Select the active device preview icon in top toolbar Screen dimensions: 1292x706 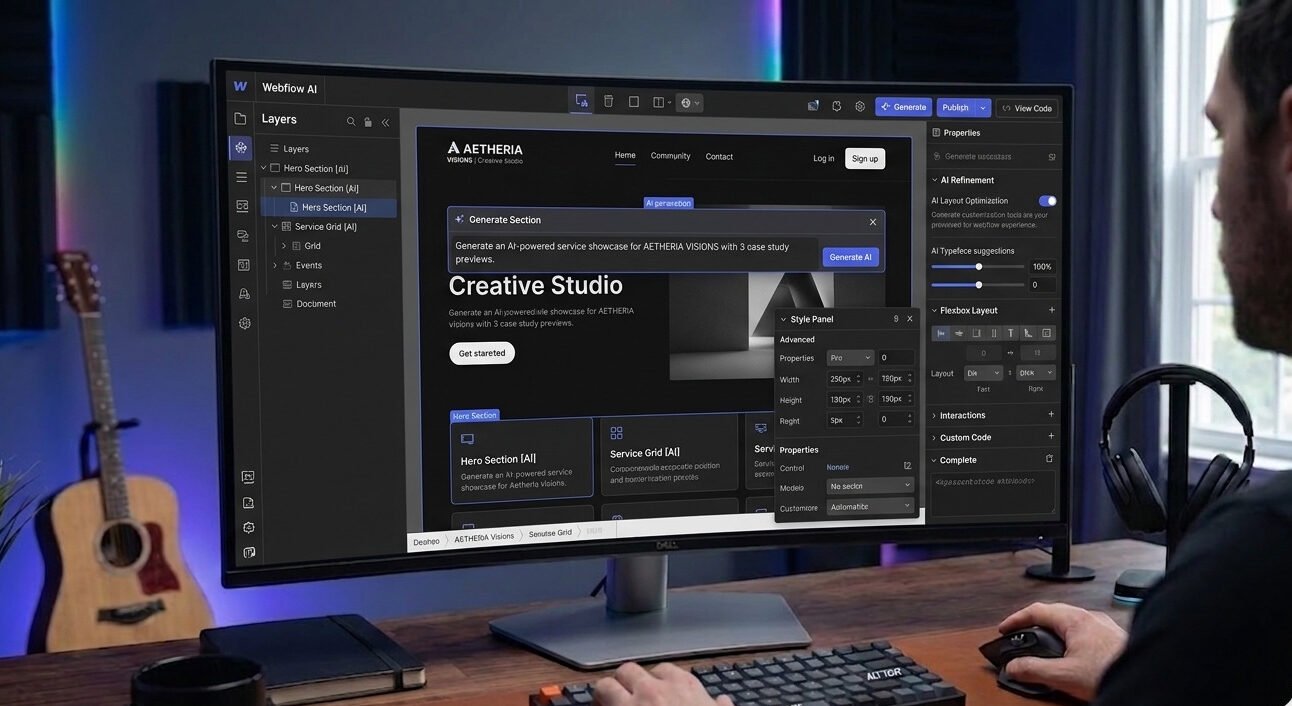pos(581,102)
